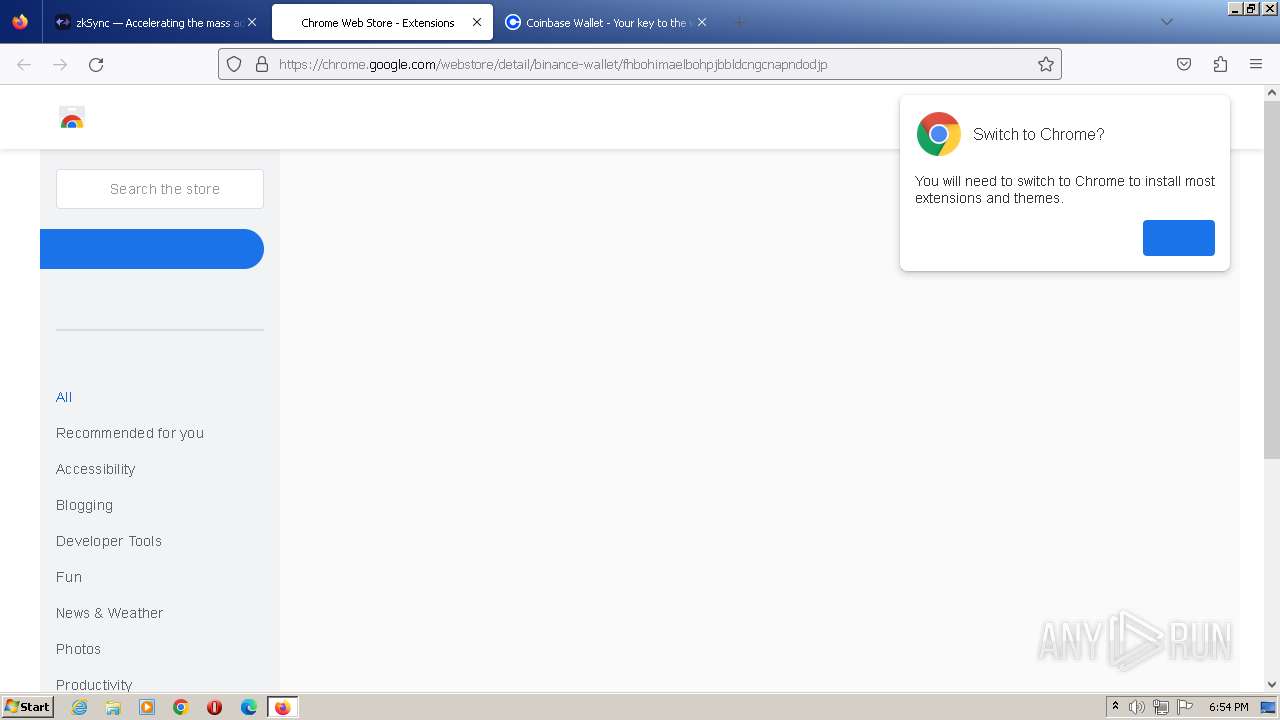Open Recommended for you category

[x=130, y=433]
